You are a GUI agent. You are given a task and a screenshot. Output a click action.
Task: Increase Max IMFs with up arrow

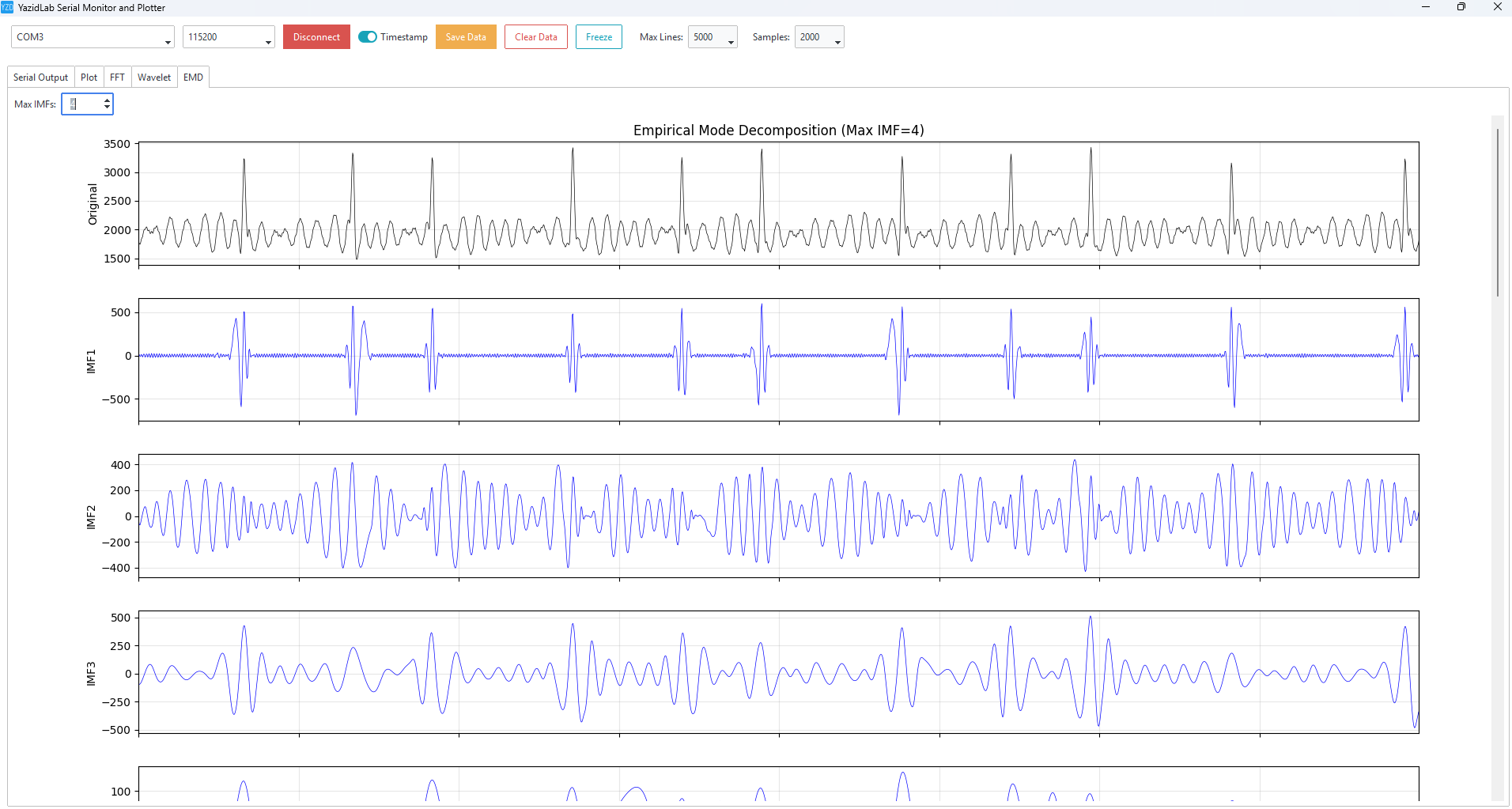[x=108, y=100]
